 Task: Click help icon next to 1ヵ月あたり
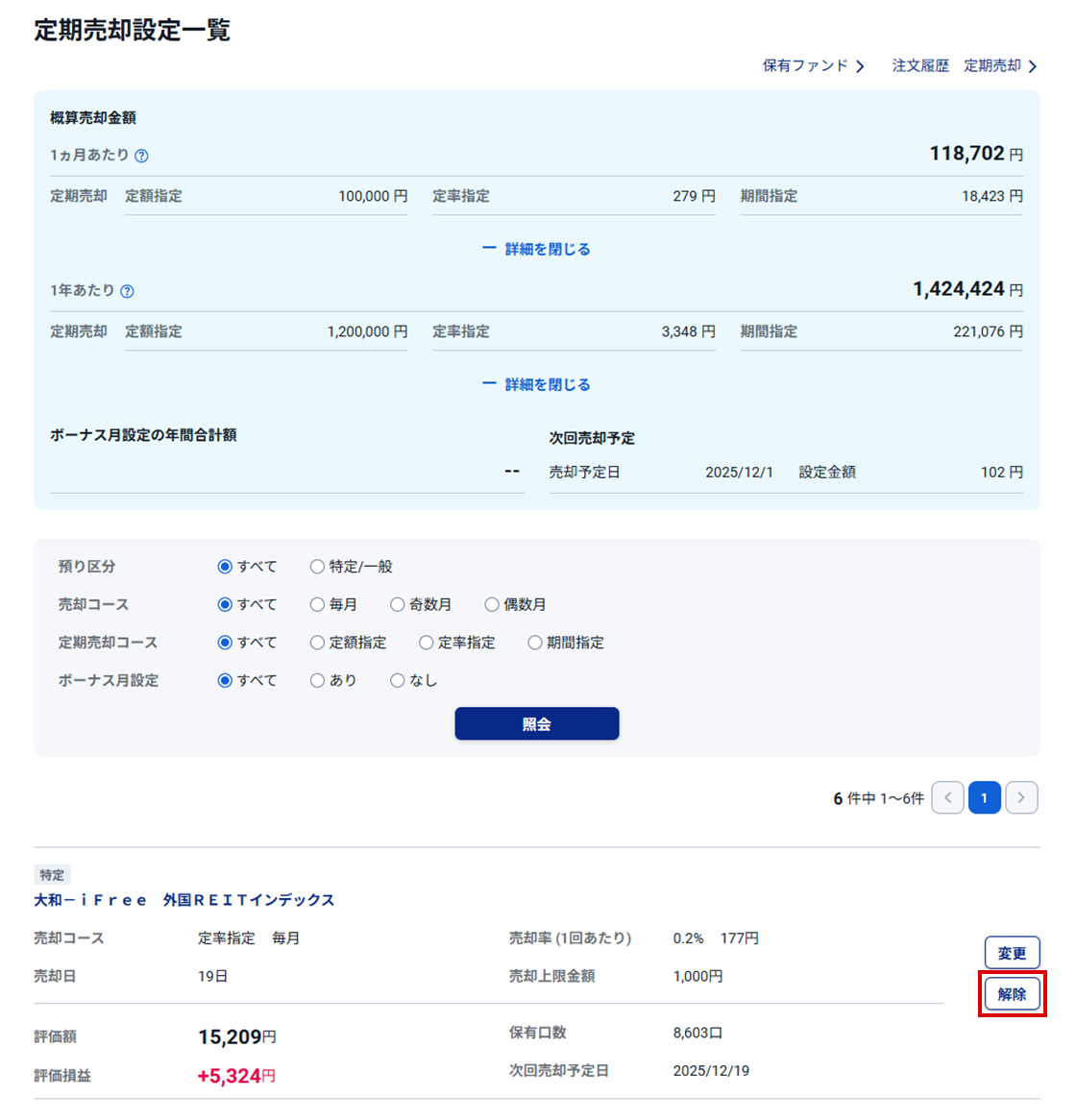(x=141, y=156)
